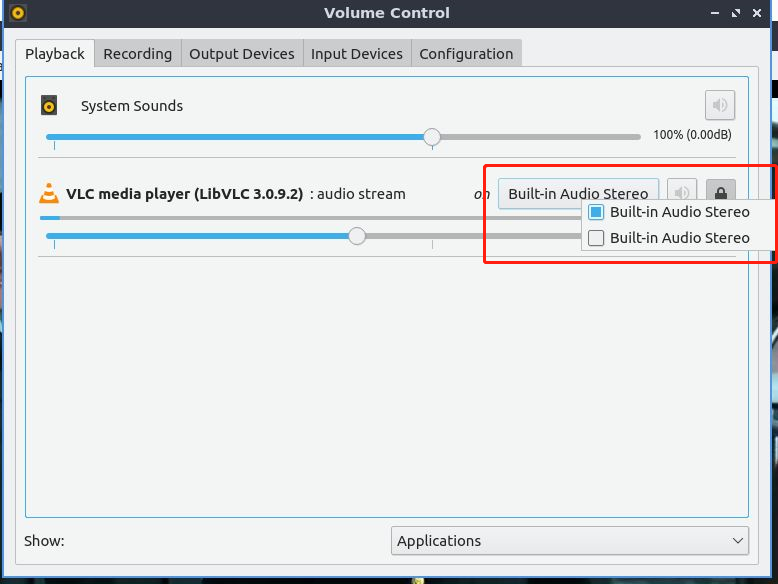Mute the System Sounds stream
This screenshot has height=584, width=778.
pos(719,105)
